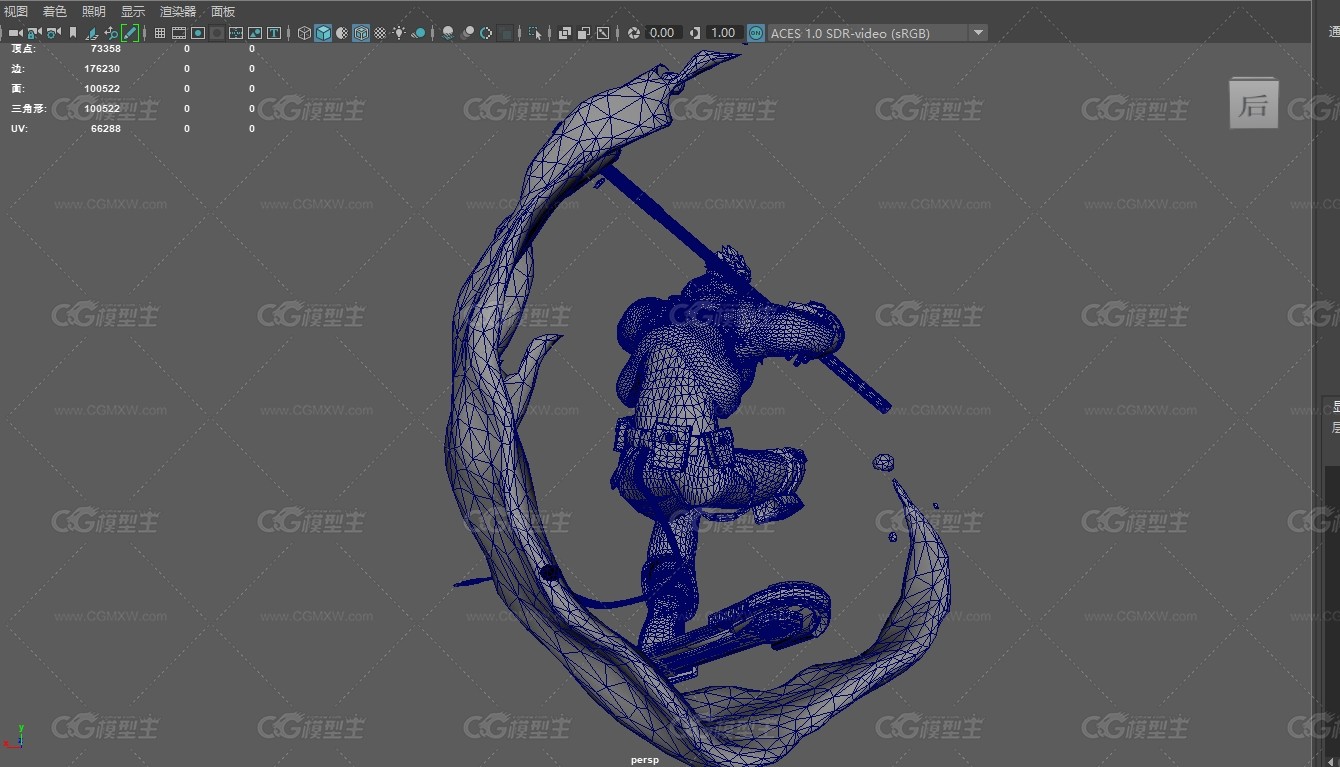
Task: Open the 视图 (View) panel menu
Action: pos(16,11)
